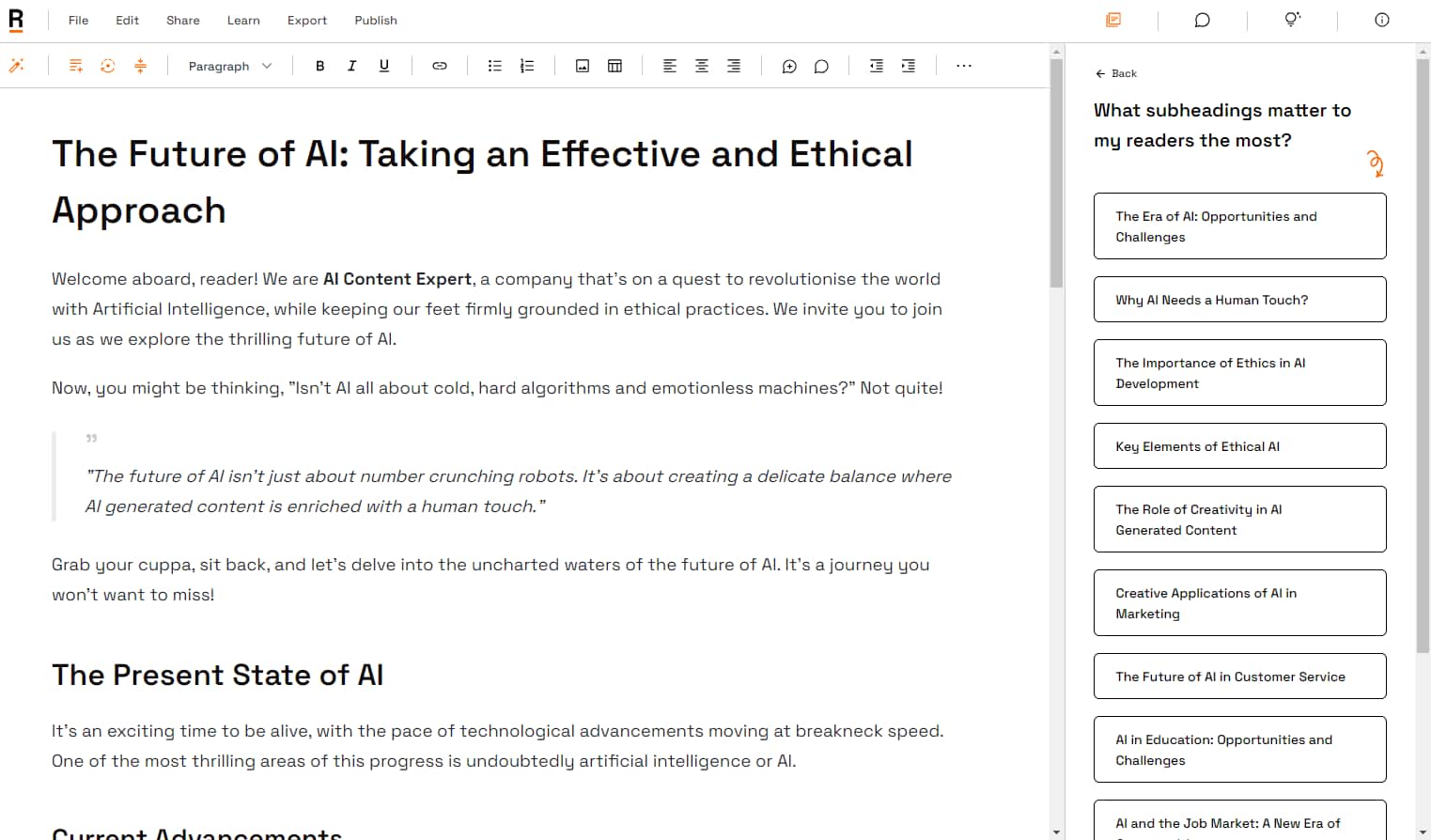
Task: Open the Export menu
Action: (307, 20)
